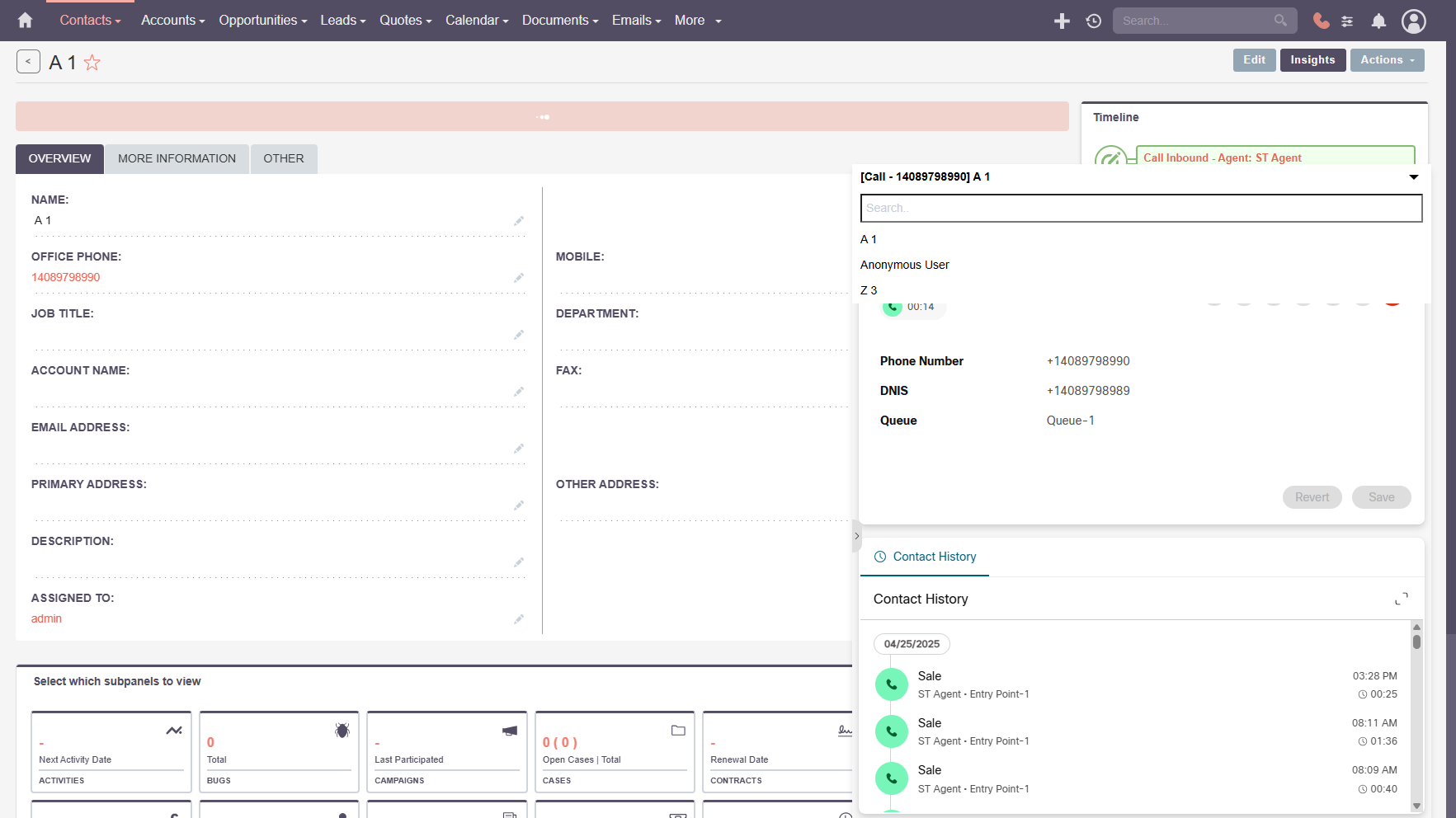
Task: Switch to the More Information tab
Action: (177, 158)
